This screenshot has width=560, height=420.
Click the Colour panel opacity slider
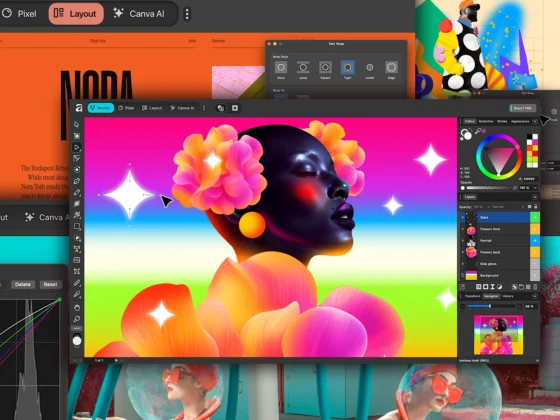(x=488, y=188)
